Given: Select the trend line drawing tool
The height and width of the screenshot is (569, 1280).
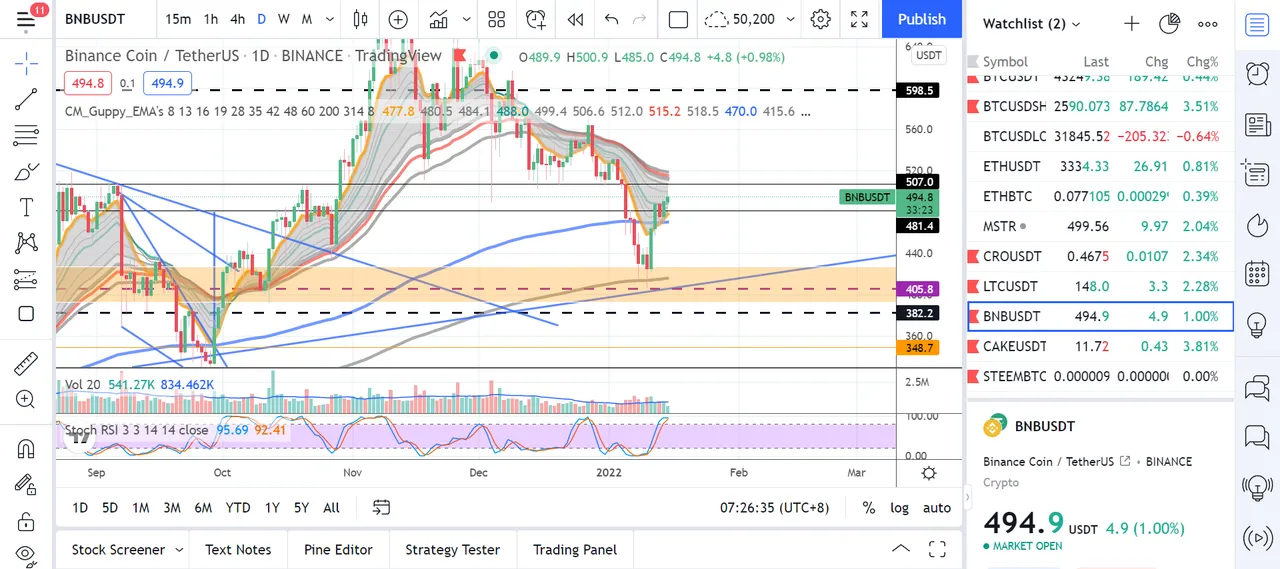Looking at the screenshot, I should click(x=26, y=98).
